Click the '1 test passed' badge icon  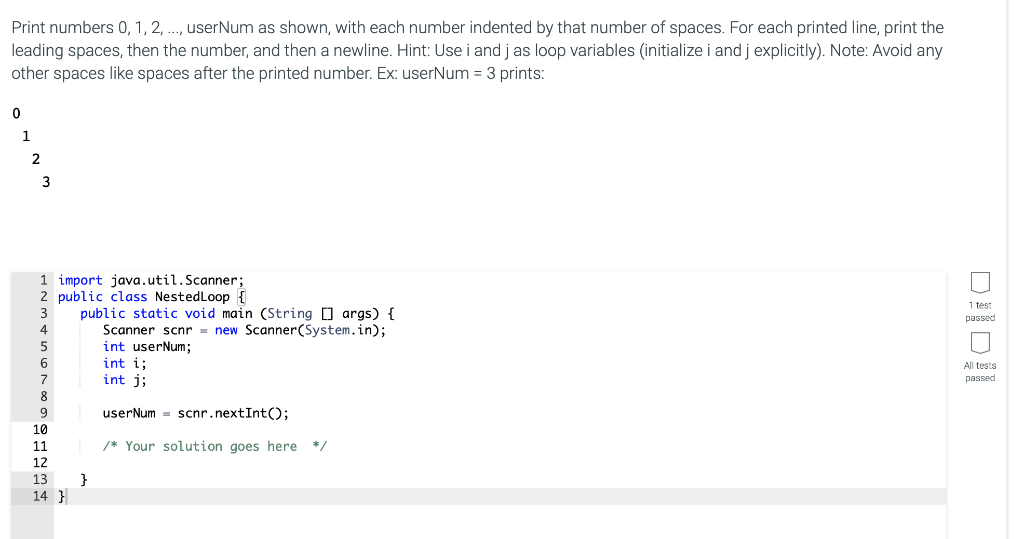[x=980, y=282]
